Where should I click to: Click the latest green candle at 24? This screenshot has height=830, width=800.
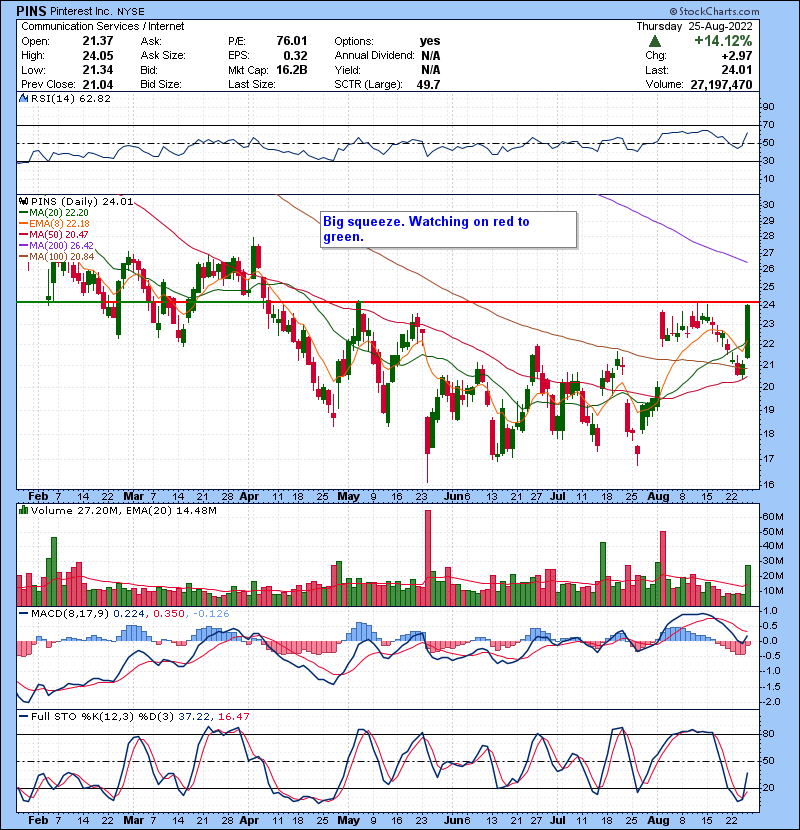(748, 331)
